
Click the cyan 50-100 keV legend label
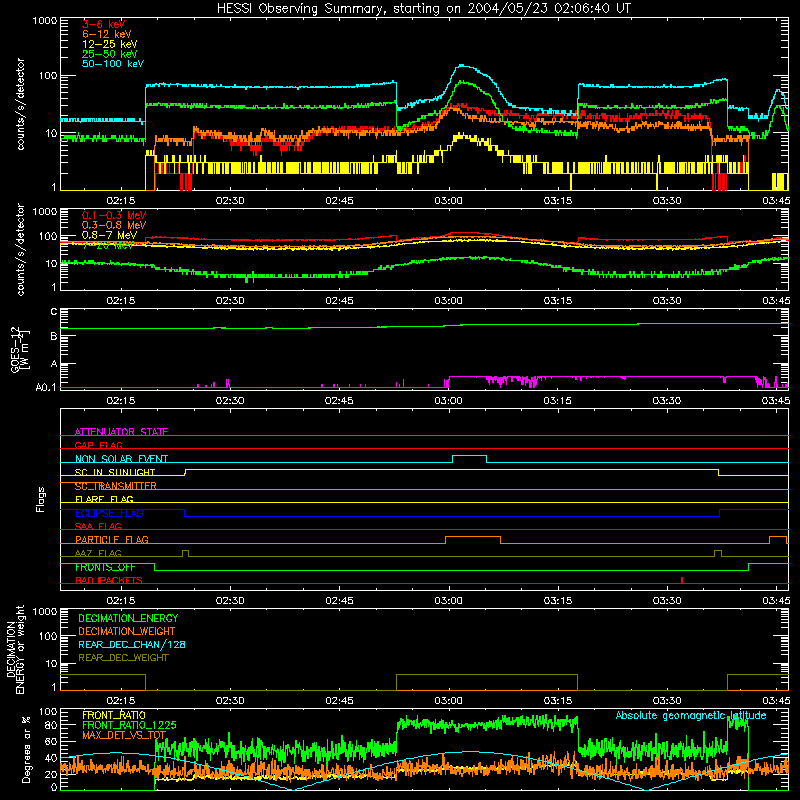pos(113,64)
